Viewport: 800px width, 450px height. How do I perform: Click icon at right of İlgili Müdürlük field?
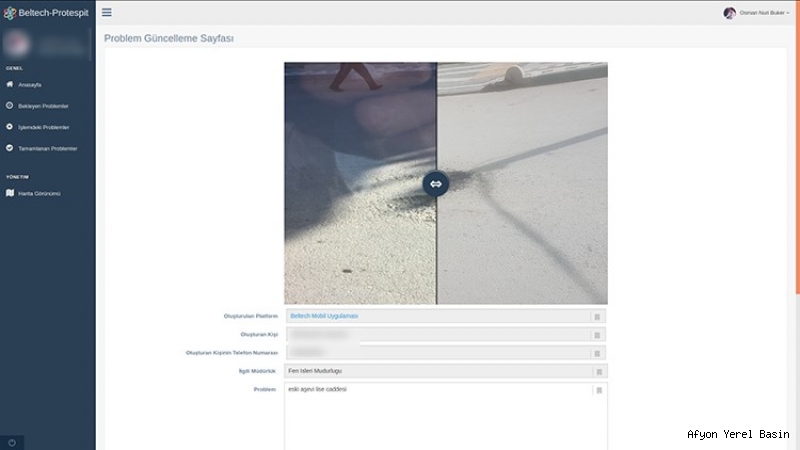click(597, 371)
